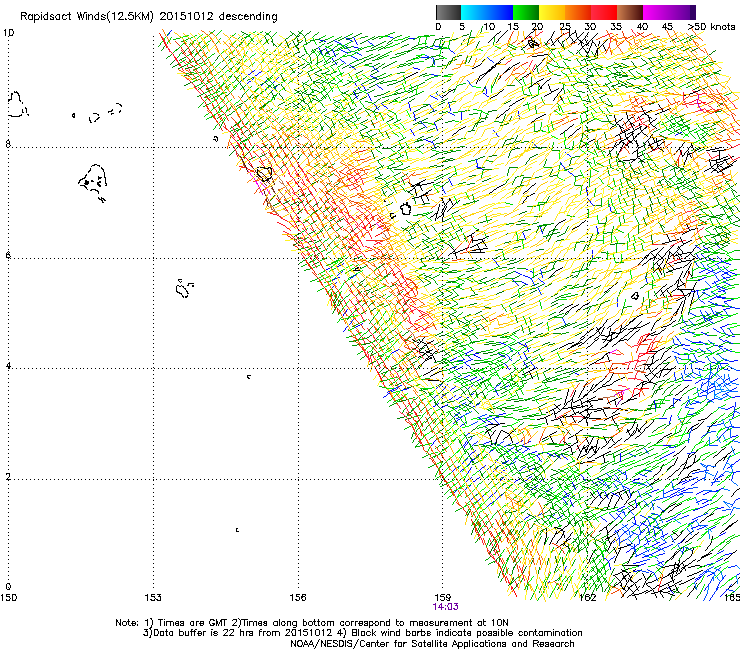Click the gray 0-5 knots legend swatch

pos(448,12)
